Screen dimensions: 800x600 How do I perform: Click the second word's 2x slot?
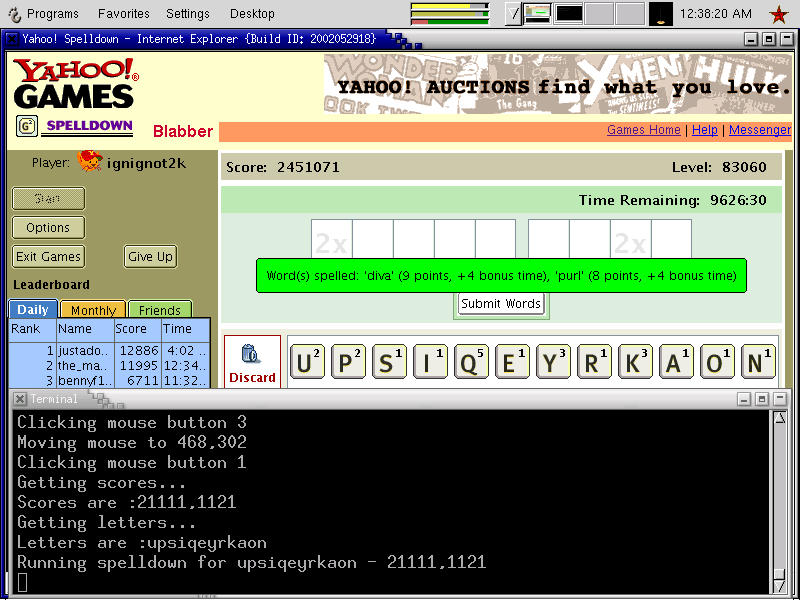[631, 241]
